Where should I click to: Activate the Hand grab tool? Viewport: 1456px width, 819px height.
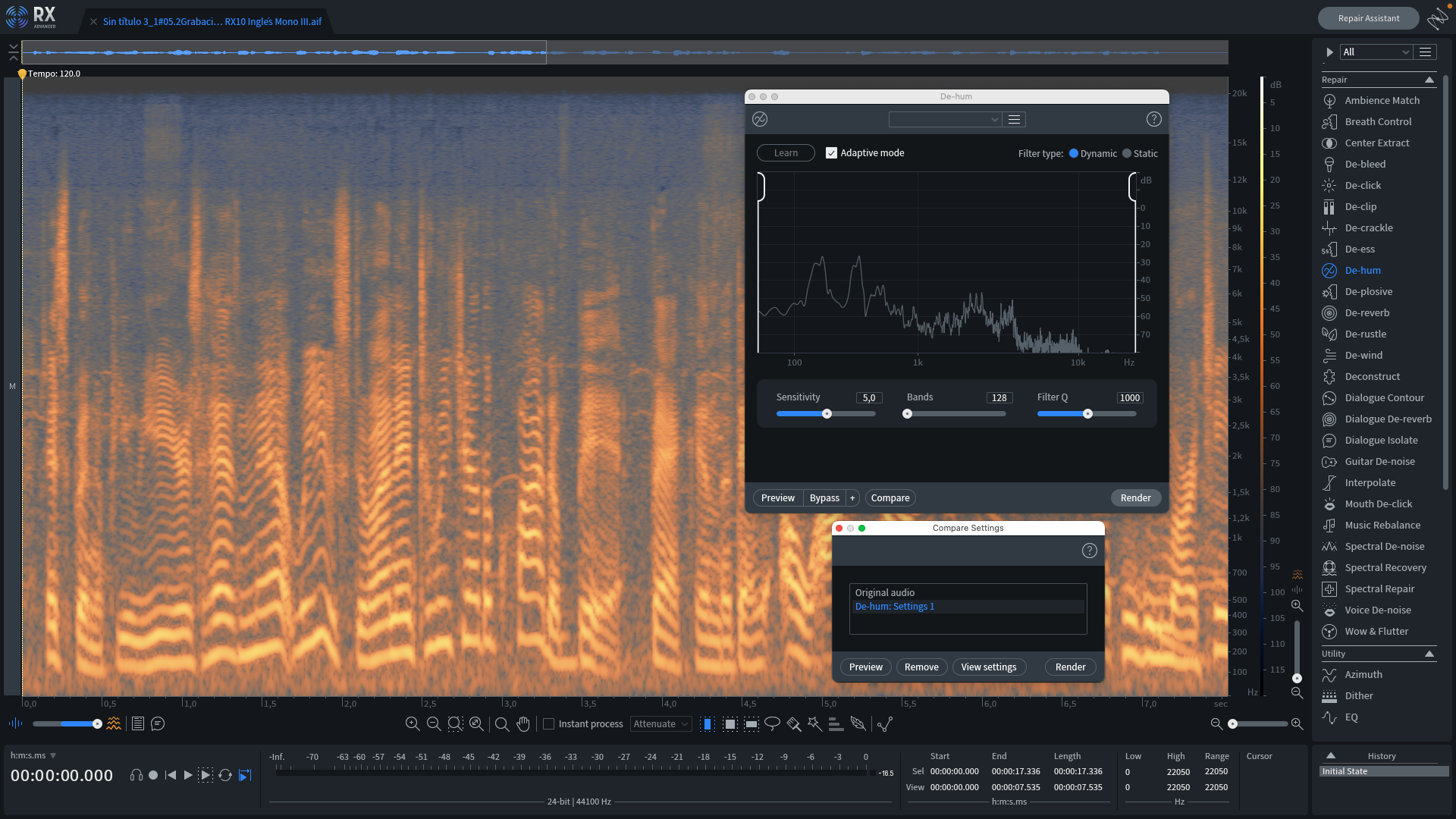click(x=523, y=724)
